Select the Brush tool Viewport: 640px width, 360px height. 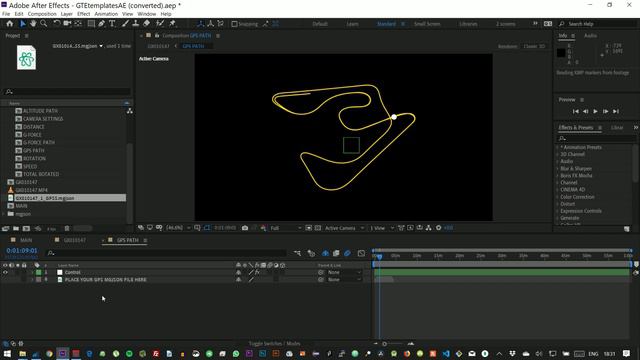(125, 24)
